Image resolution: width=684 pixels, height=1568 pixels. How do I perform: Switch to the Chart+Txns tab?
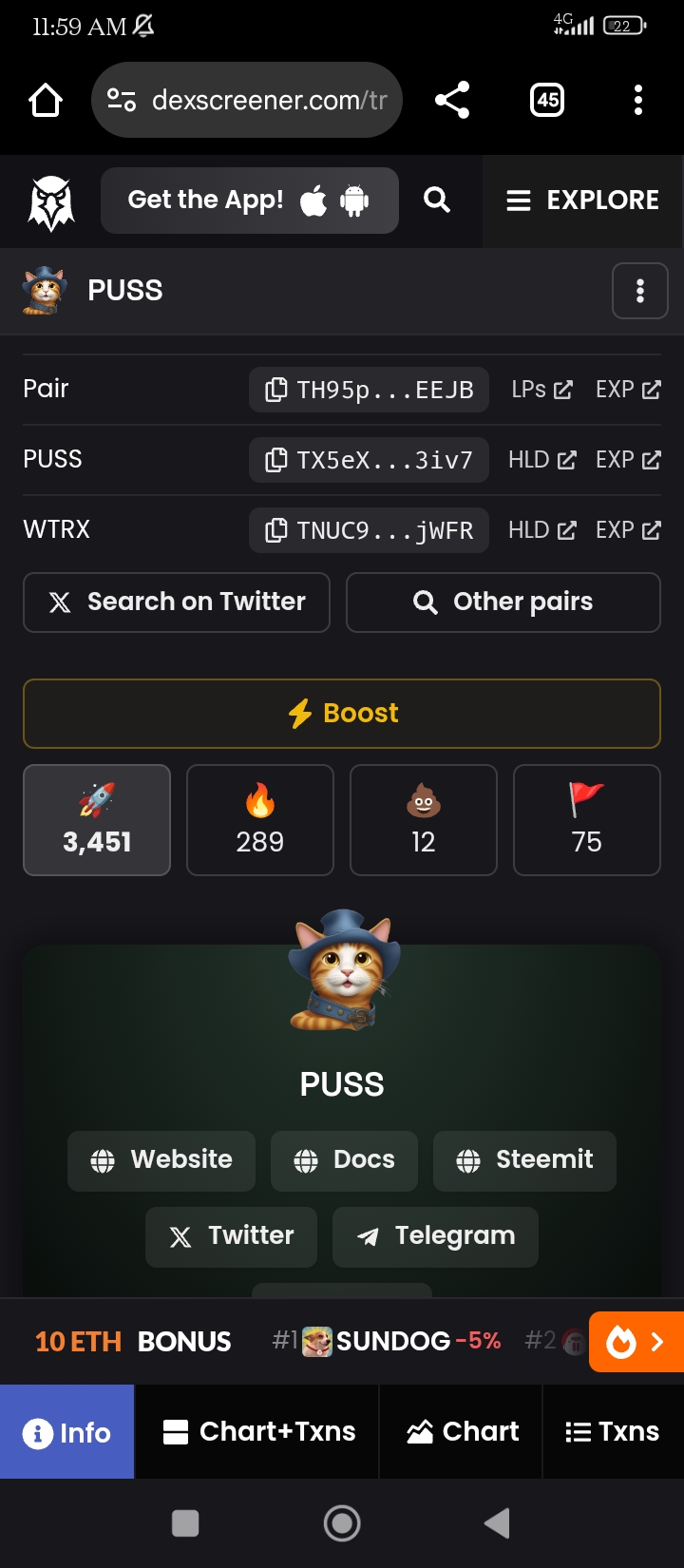pyautogui.click(x=257, y=1432)
